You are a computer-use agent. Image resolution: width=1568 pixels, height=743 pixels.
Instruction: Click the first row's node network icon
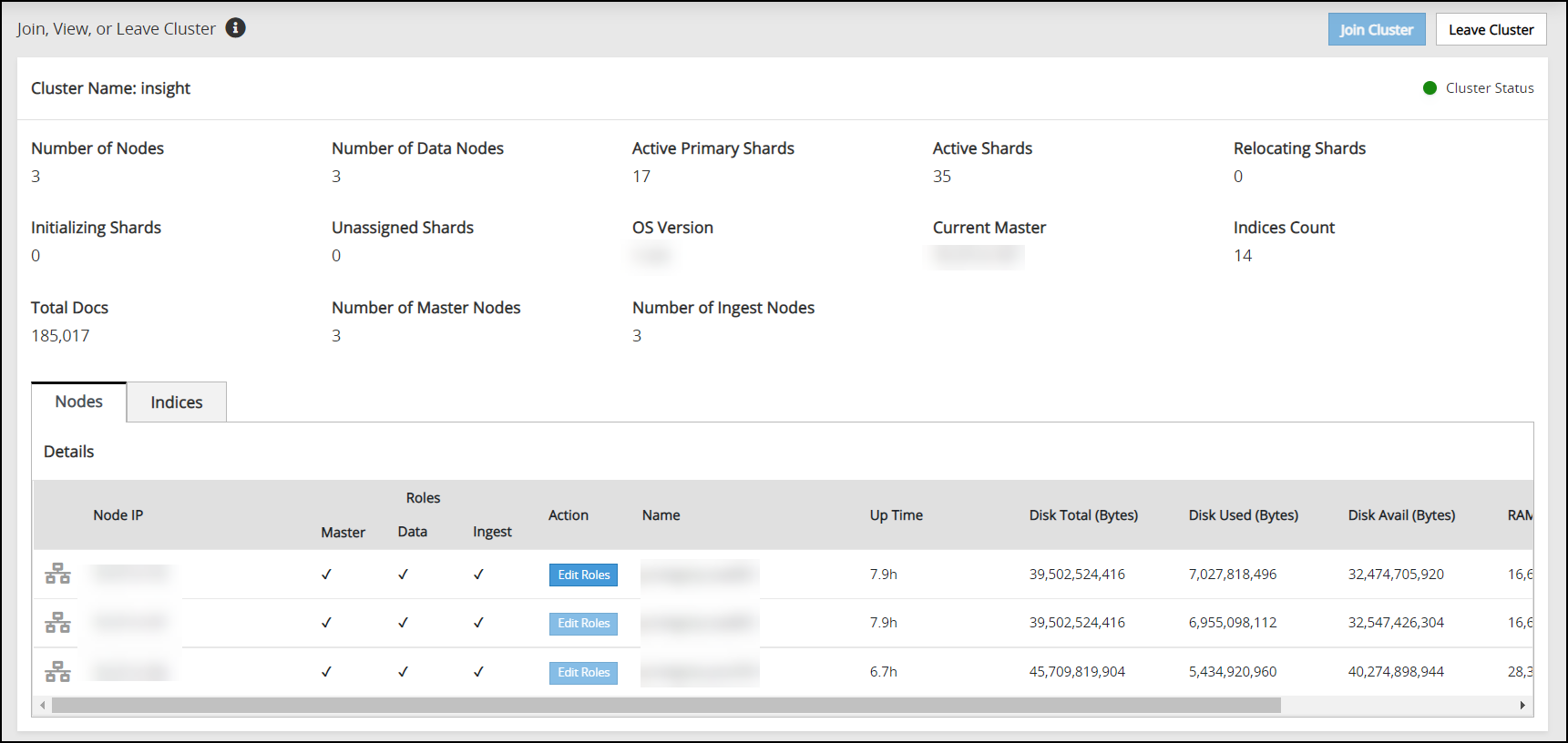pos(57,574)
